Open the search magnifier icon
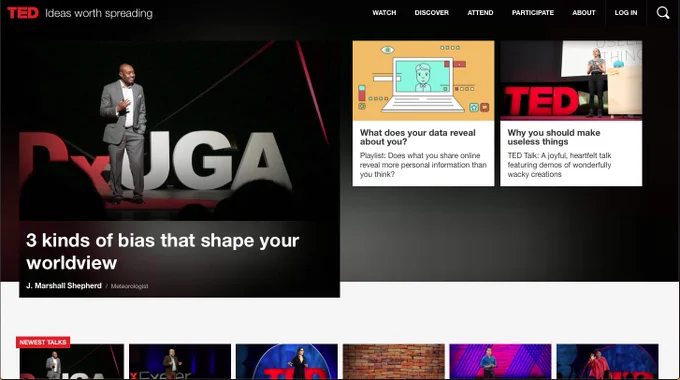 [663, 13]
